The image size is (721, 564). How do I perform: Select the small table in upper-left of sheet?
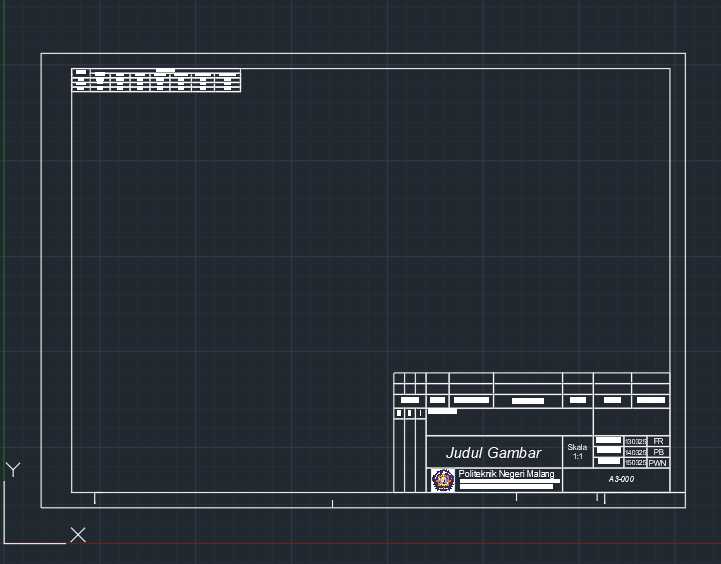pyautogui.click(x=156, y=80)
